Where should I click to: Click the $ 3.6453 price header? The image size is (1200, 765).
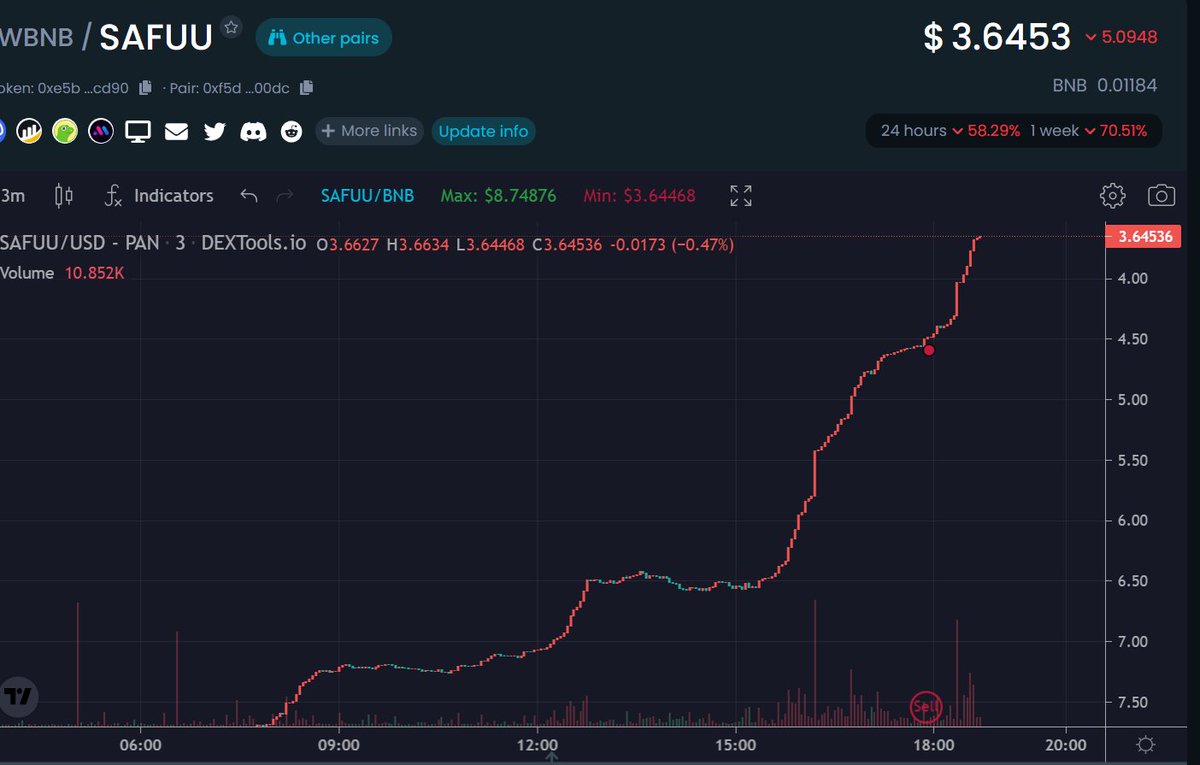pos(997,38)
